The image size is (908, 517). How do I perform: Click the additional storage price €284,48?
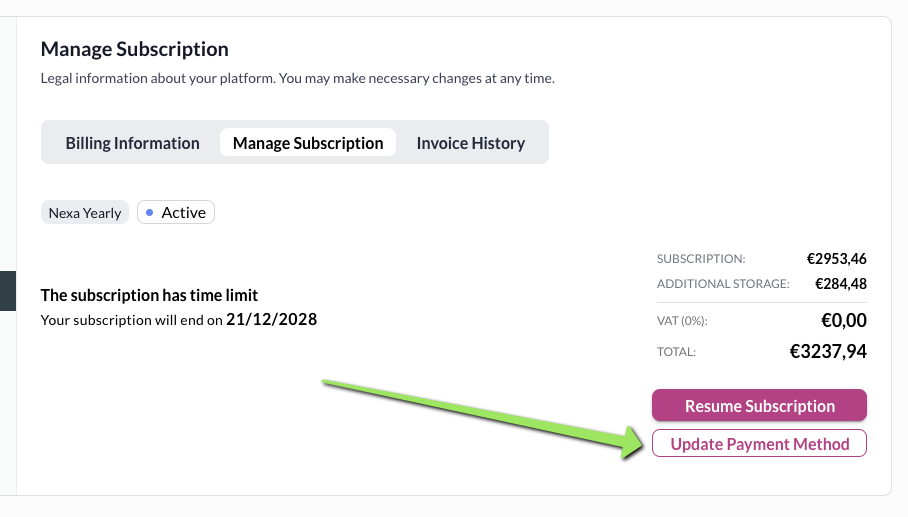[x=840, y=284]
